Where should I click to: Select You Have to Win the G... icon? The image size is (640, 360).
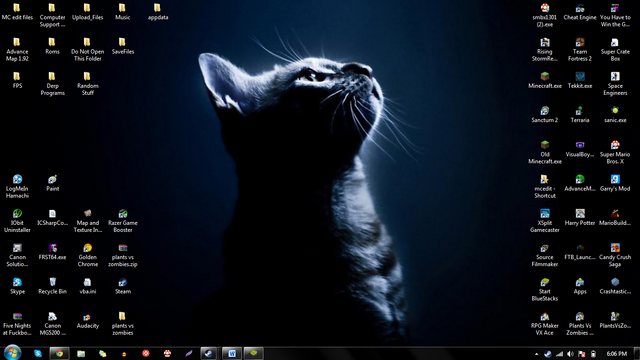(615, 15)
